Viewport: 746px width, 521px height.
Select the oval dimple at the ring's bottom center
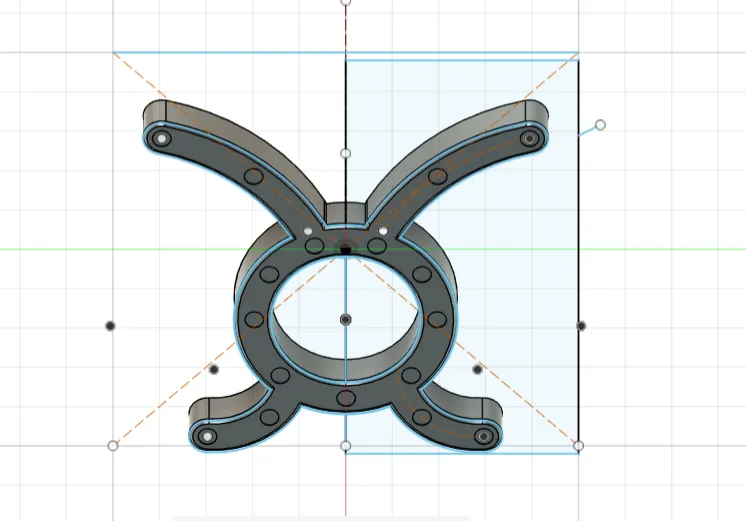(346, 398)
